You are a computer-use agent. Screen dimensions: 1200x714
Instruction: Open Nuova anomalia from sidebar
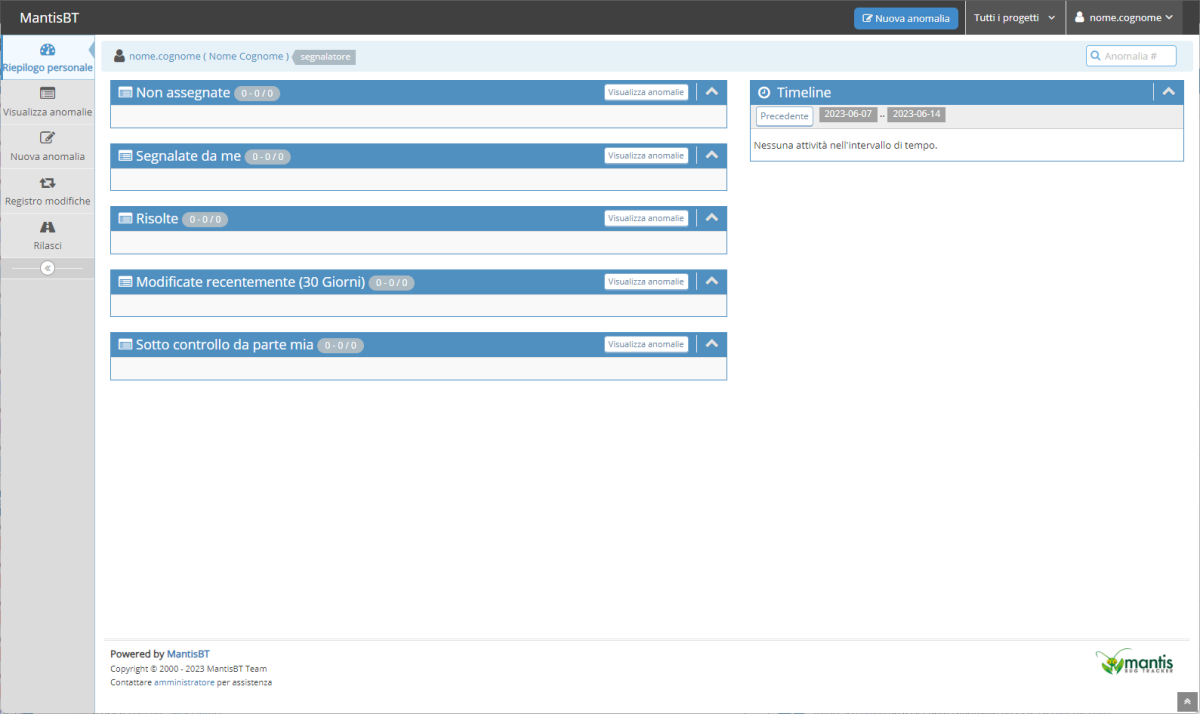[47, 138]
